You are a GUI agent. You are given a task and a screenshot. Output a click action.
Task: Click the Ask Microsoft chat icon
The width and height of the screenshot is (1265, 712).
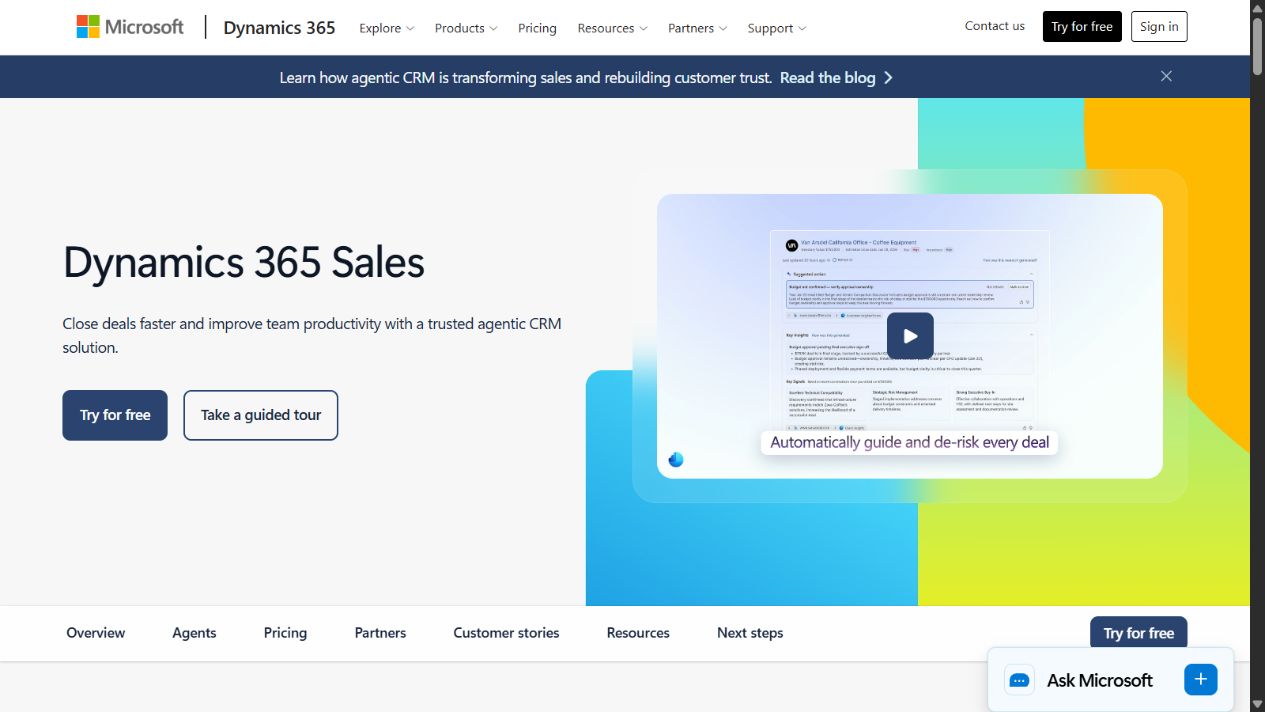pyautogui.click(x=1019, y=680)
